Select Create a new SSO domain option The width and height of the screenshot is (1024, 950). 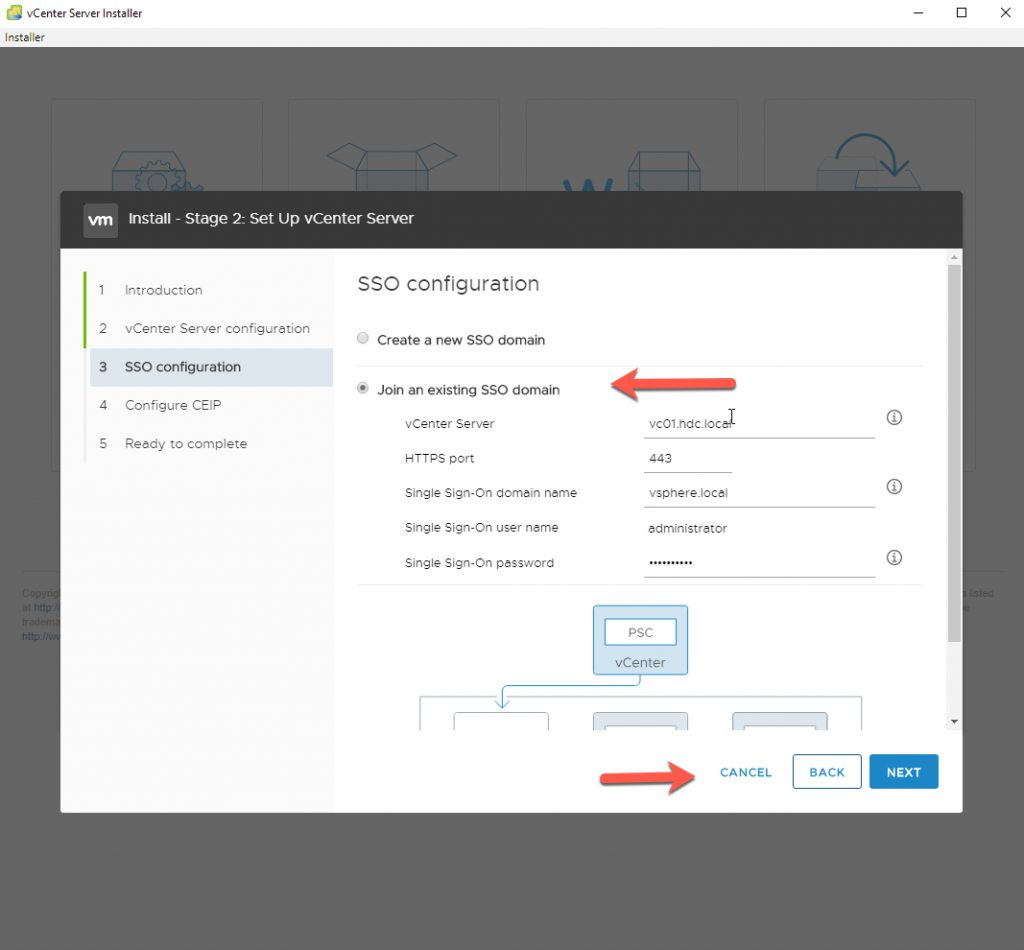tap(363, 338)
